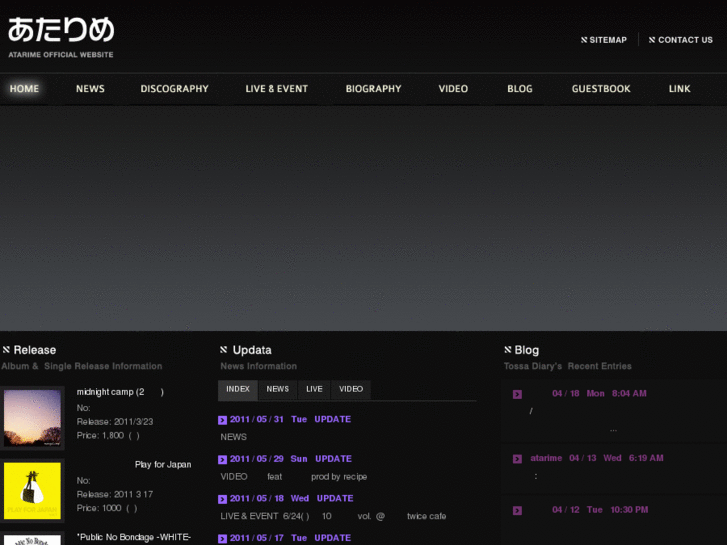Click the icon next to Release heading

[6, 350]
